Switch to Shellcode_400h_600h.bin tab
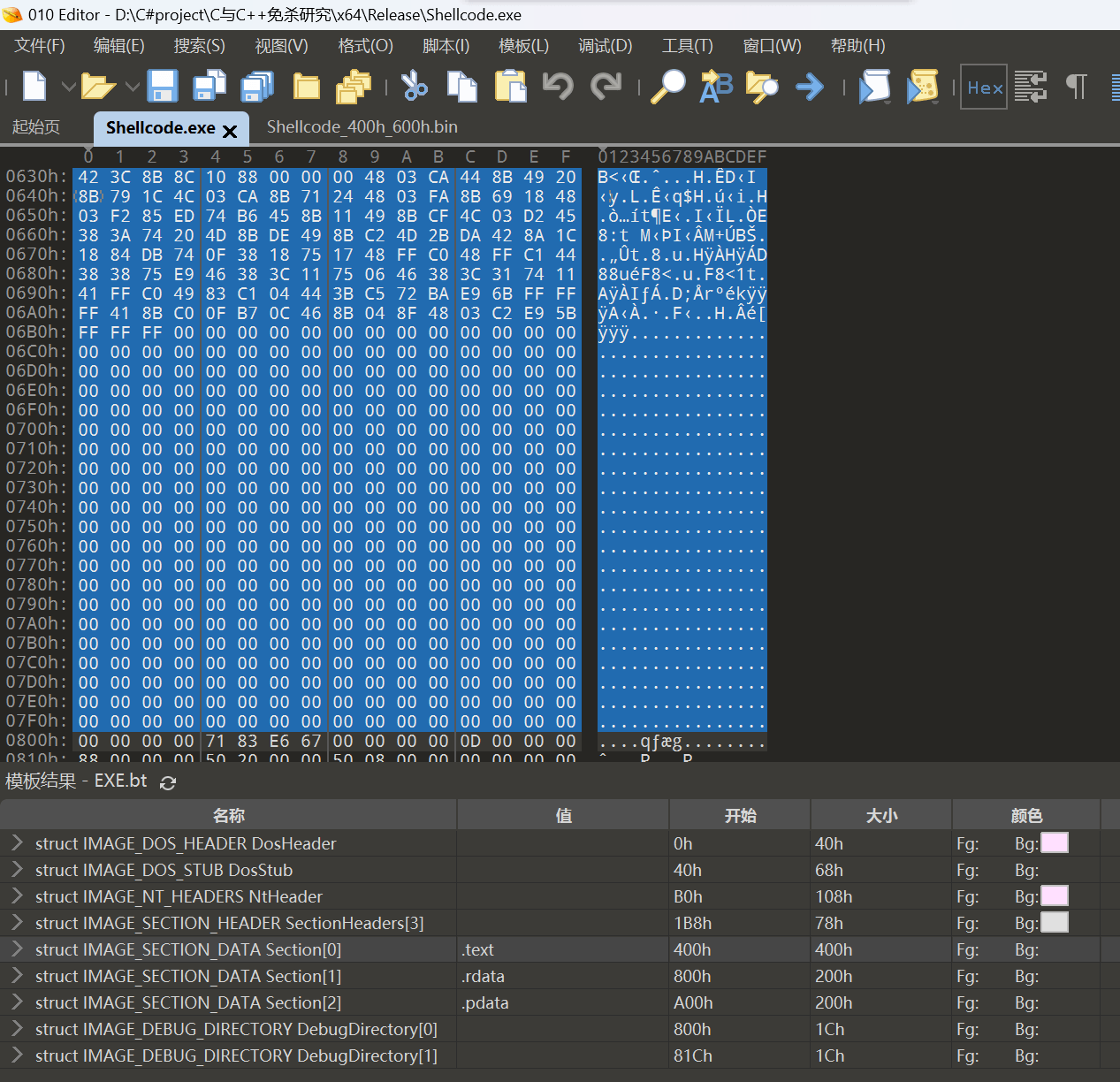 click(362, 127)
